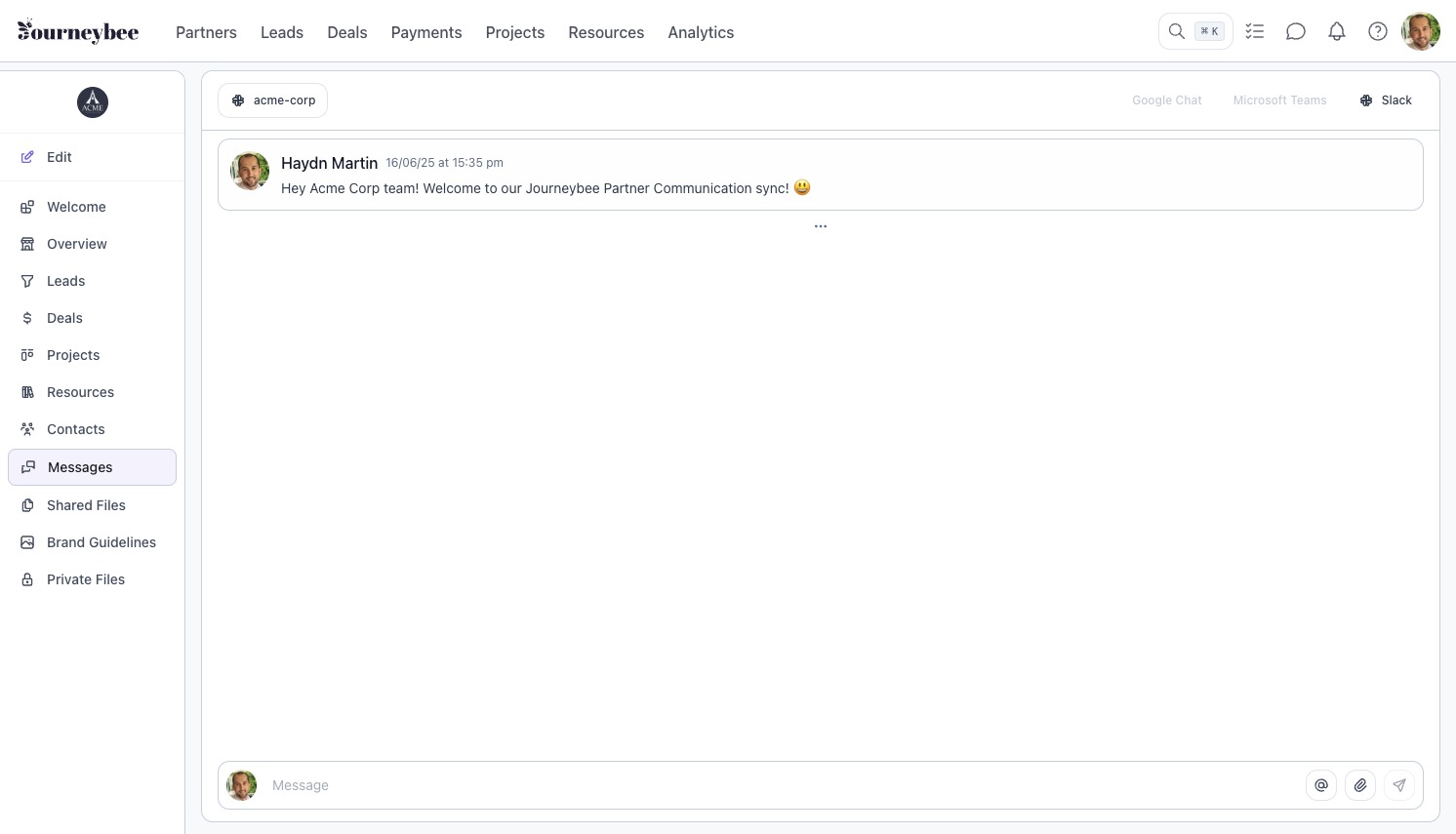Open the Leads top navigation item
1456x834 pixels.
(x=282, y=32)
